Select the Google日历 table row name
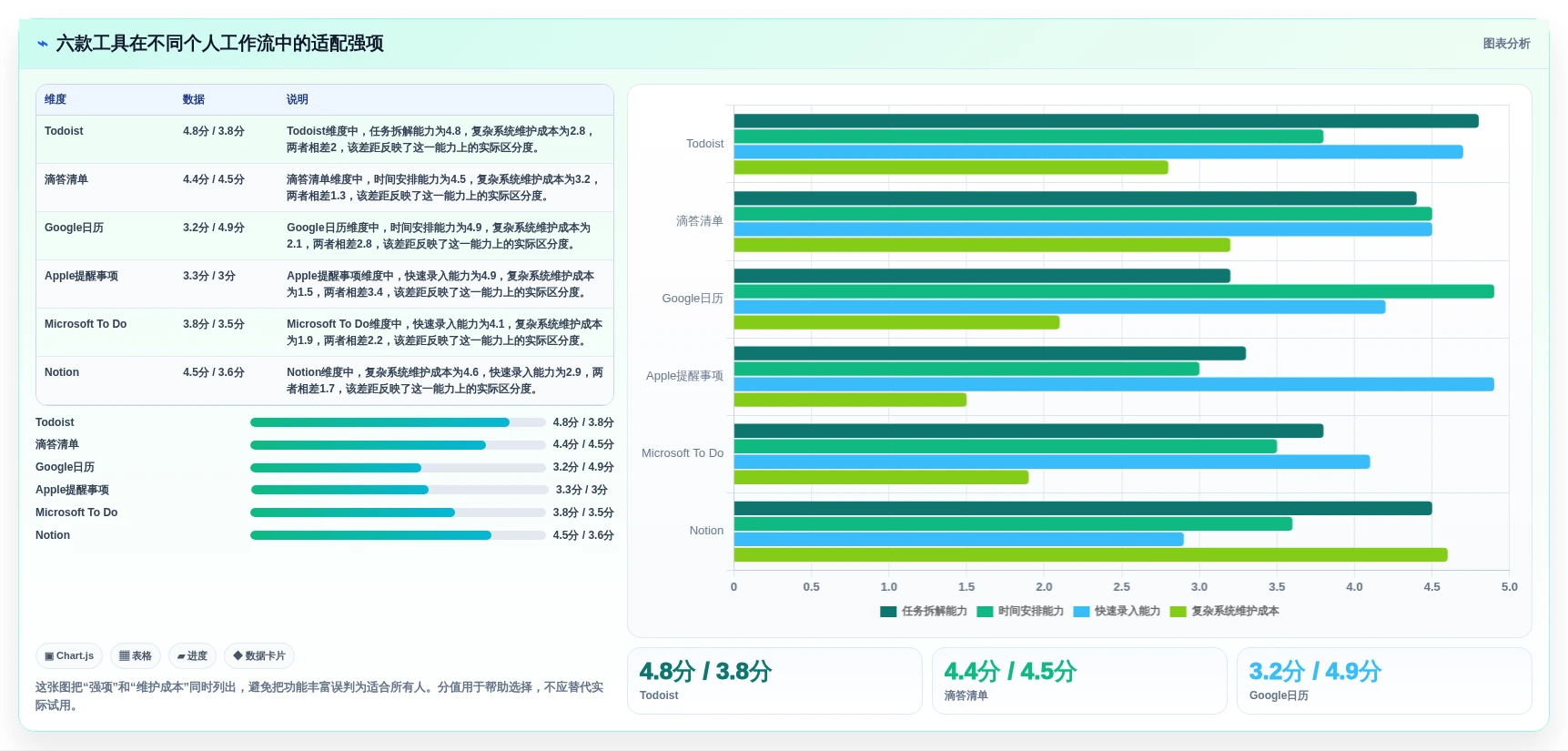 tap(74, 228)
